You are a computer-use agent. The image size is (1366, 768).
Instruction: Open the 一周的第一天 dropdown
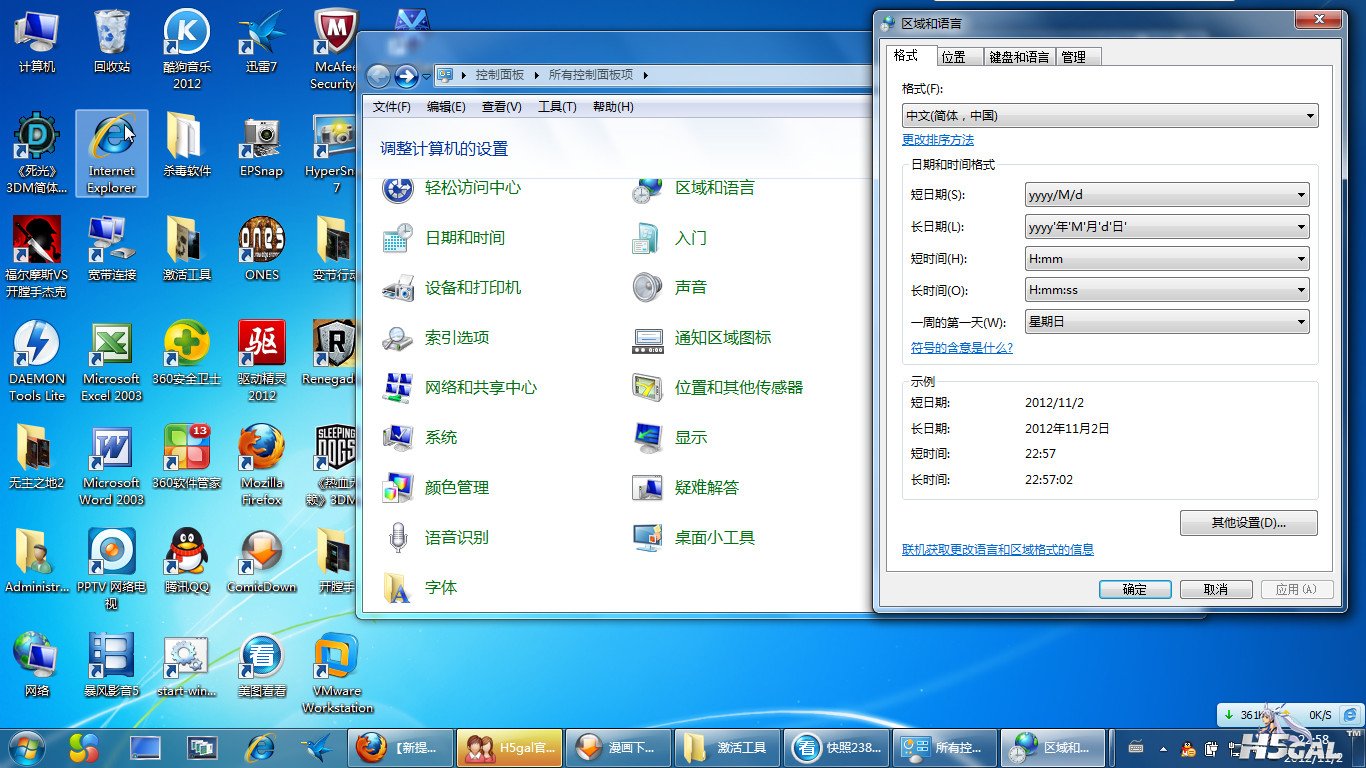(1300, 322)
